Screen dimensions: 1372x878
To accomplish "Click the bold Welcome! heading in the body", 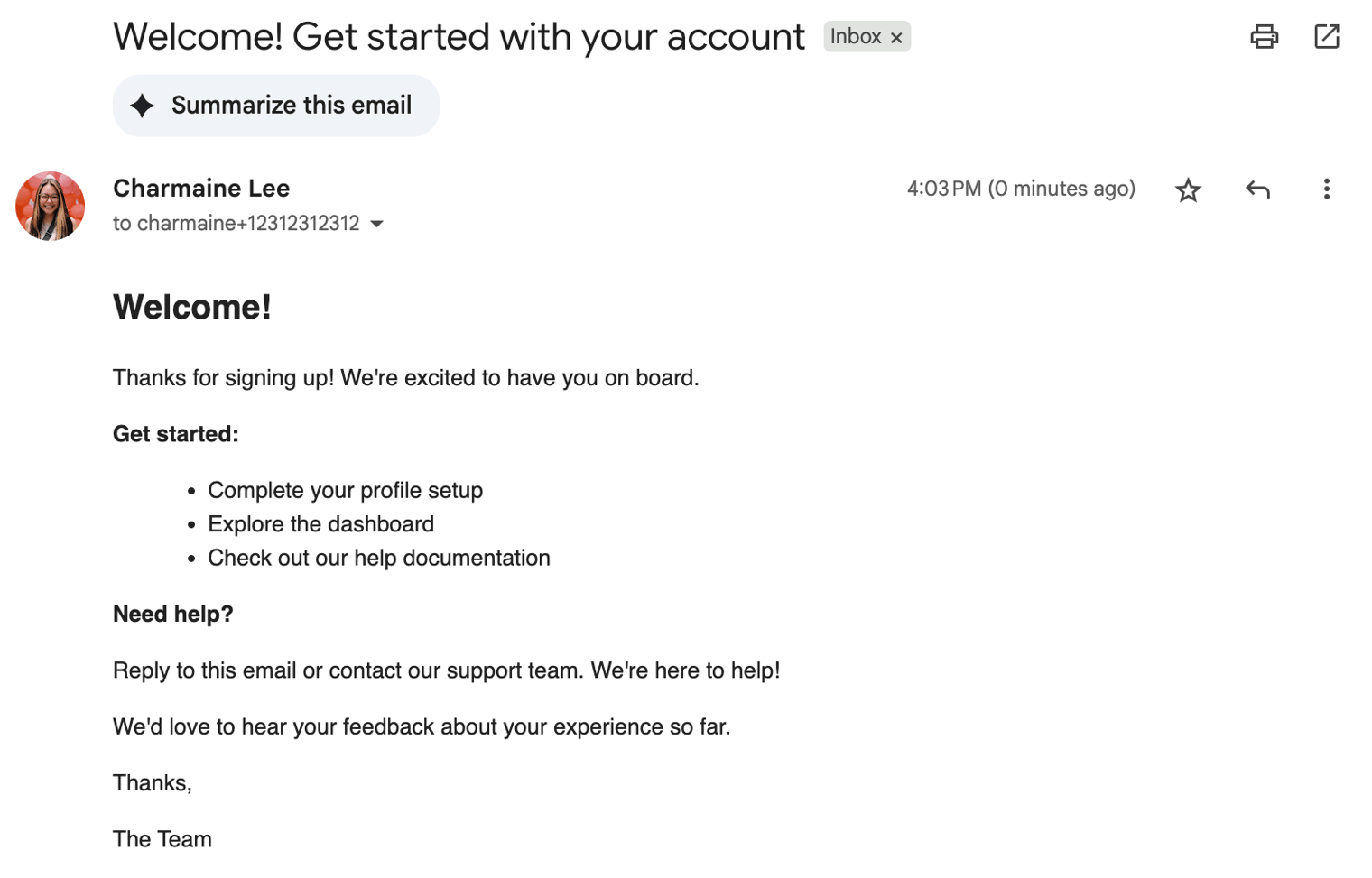I will coord(192,307).
